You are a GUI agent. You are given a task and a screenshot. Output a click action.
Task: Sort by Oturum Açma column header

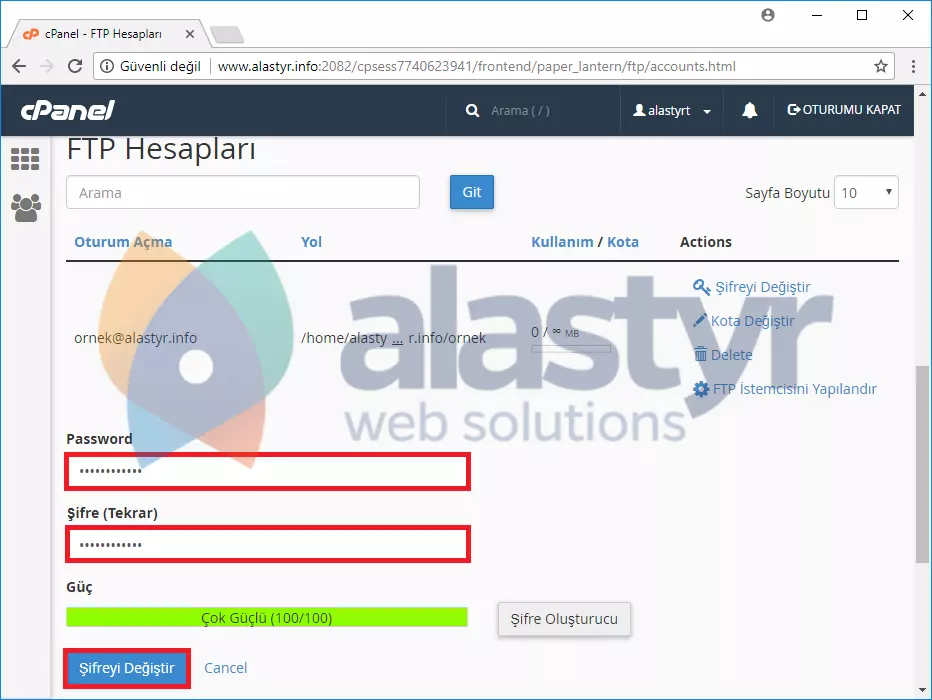[x=123, y=242]
